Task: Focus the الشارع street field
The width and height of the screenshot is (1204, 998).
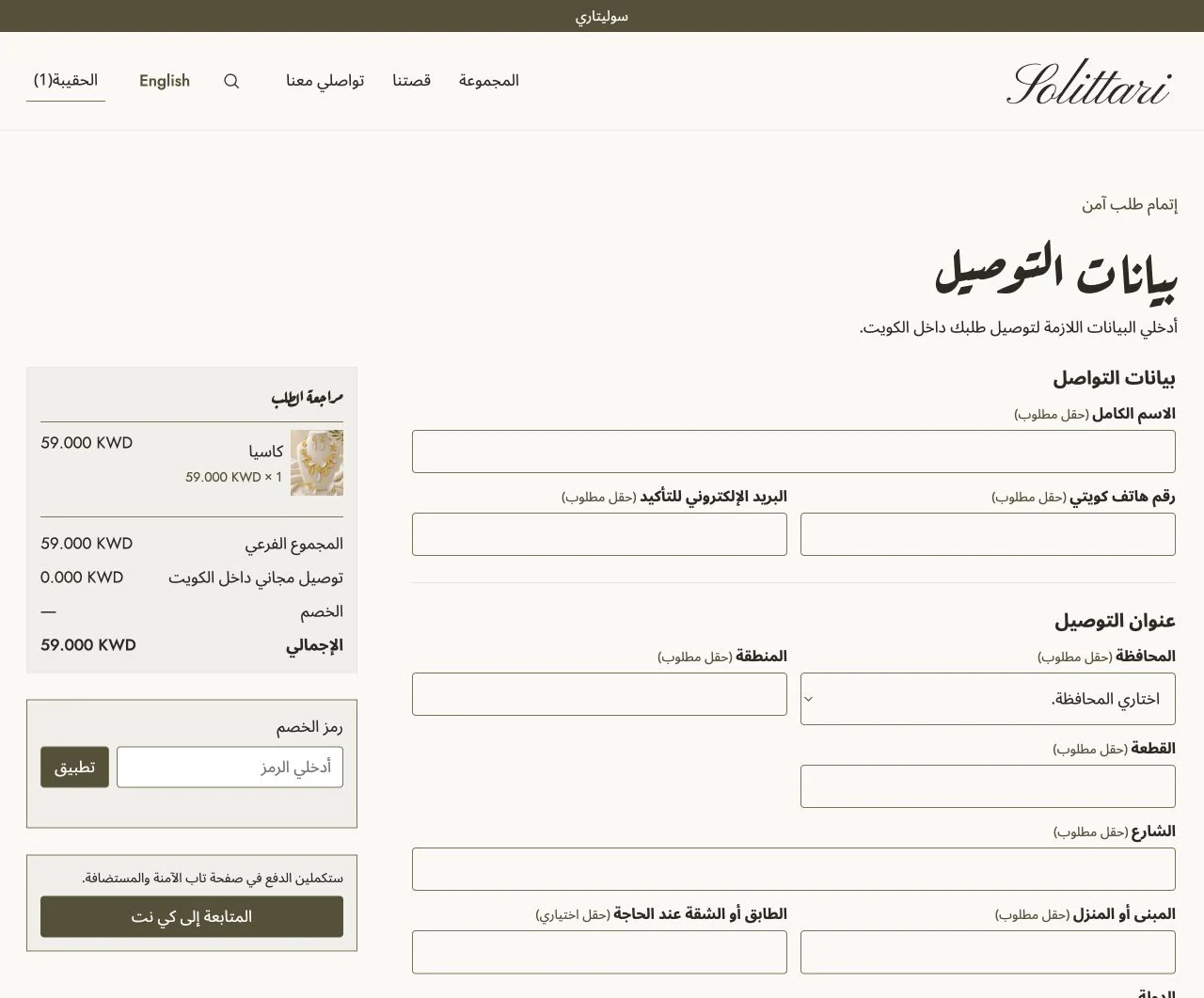Action: tap(794, 869)
